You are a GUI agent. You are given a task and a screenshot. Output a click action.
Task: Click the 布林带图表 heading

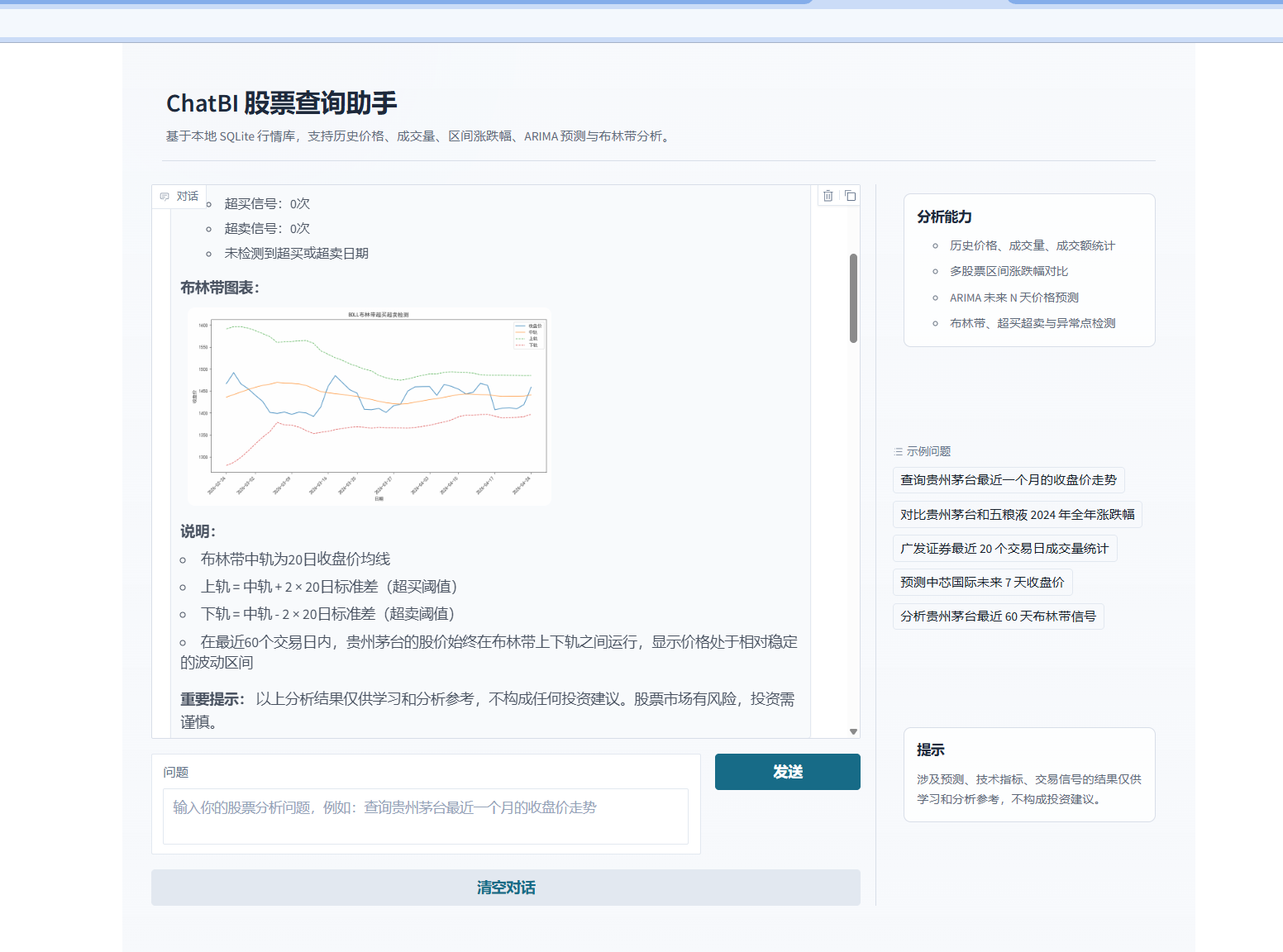[x=220, y=288]
